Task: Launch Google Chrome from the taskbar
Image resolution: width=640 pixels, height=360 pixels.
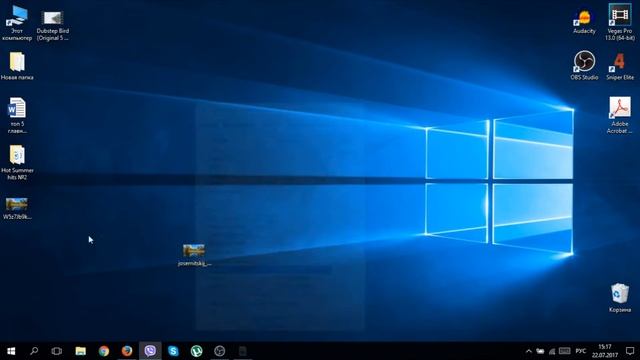Action: tap(104, 351)
